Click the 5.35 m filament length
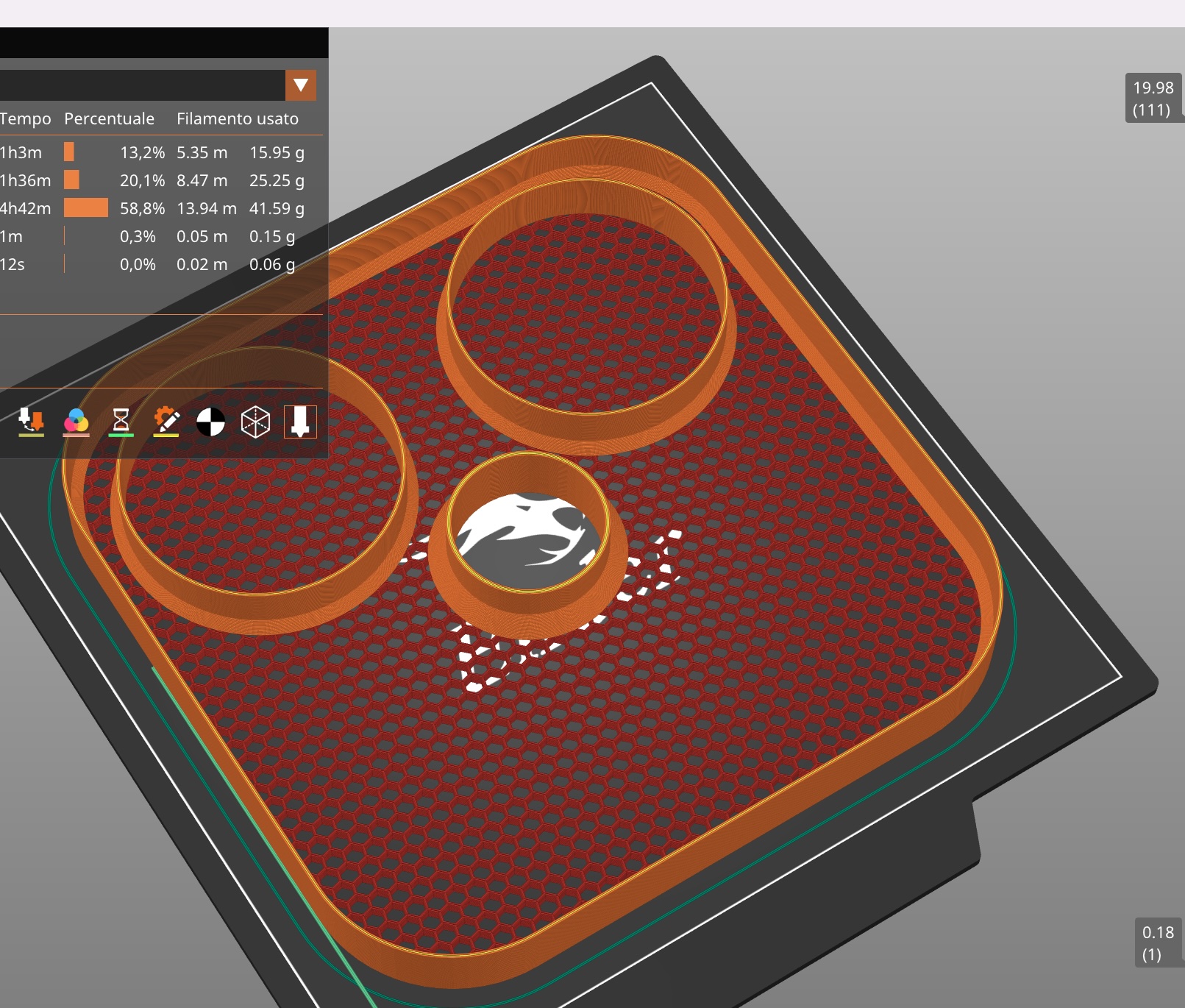This screenshot has height=1008, width=1185. (202, 152)
